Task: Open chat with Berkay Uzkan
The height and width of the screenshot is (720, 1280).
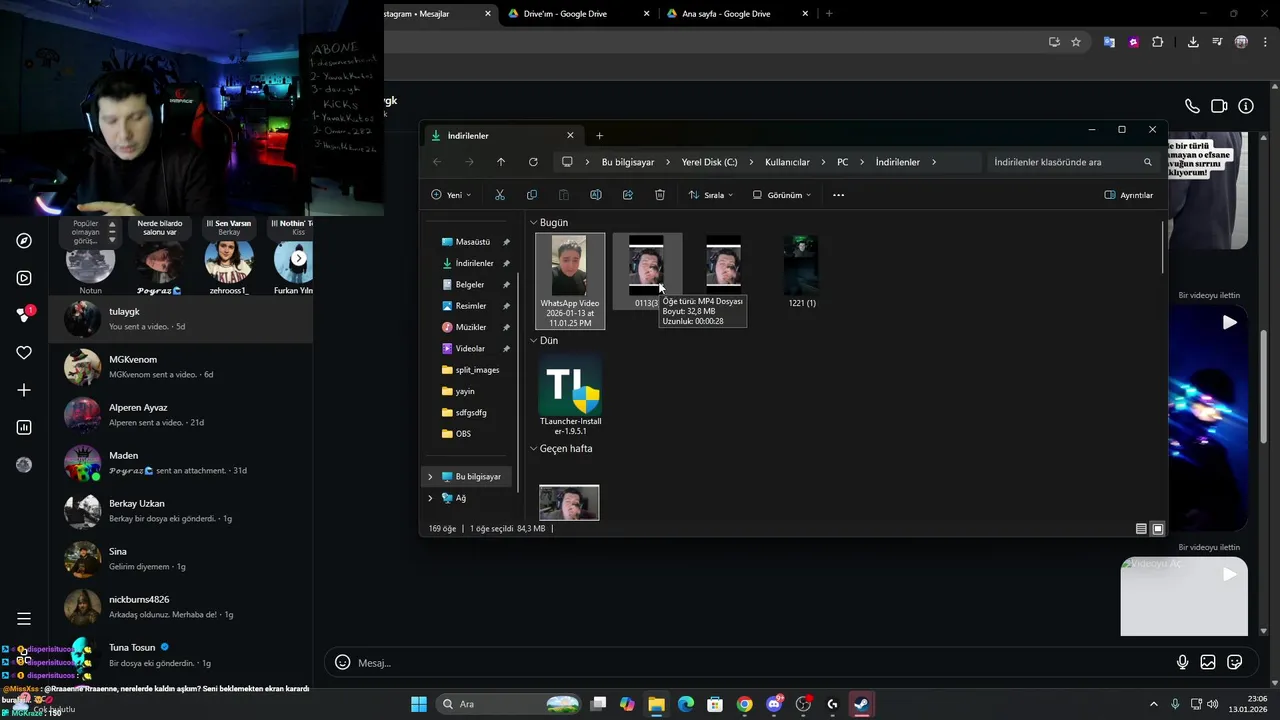Action: point(181,511)
